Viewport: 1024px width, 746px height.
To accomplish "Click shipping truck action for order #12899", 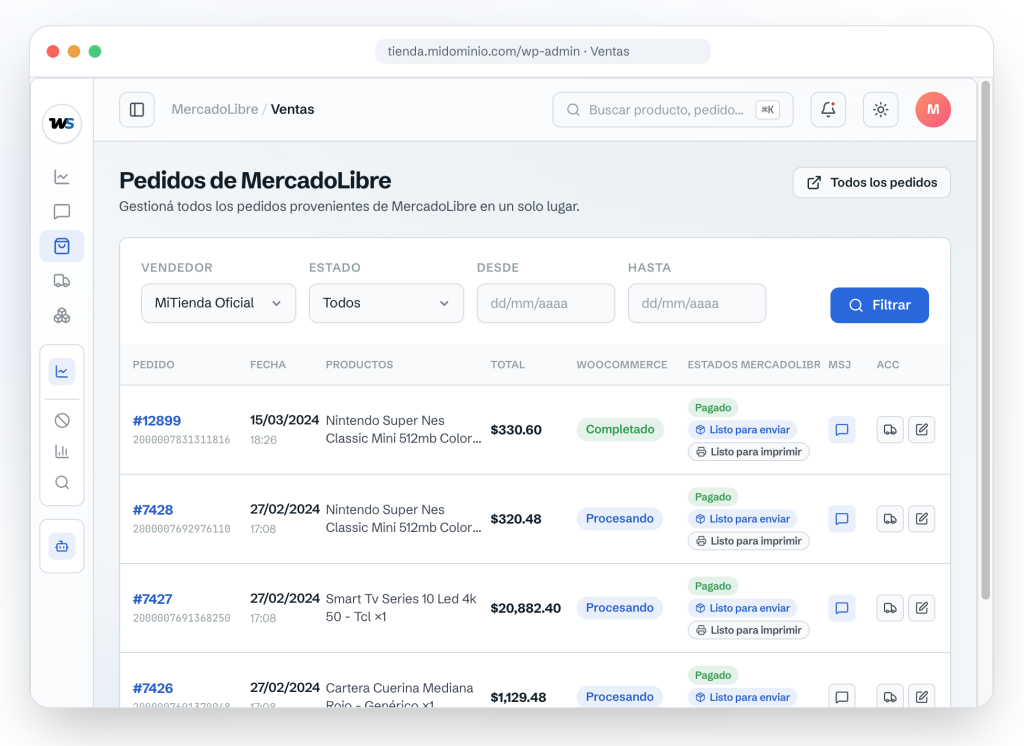I will coord(890,430).
